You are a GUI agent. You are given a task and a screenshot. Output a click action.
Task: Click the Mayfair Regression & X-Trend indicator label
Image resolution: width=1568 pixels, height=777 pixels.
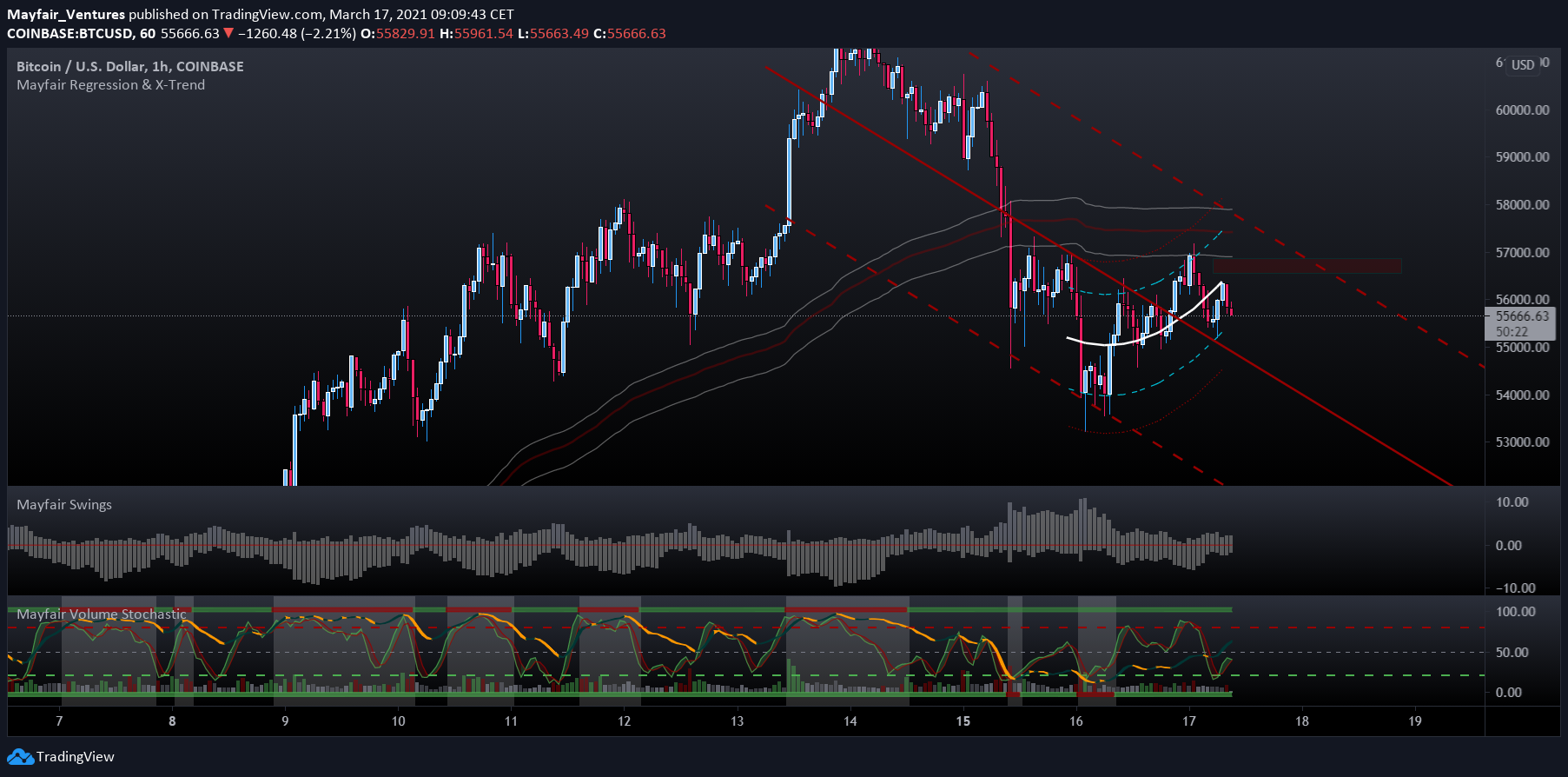point(111,85)
